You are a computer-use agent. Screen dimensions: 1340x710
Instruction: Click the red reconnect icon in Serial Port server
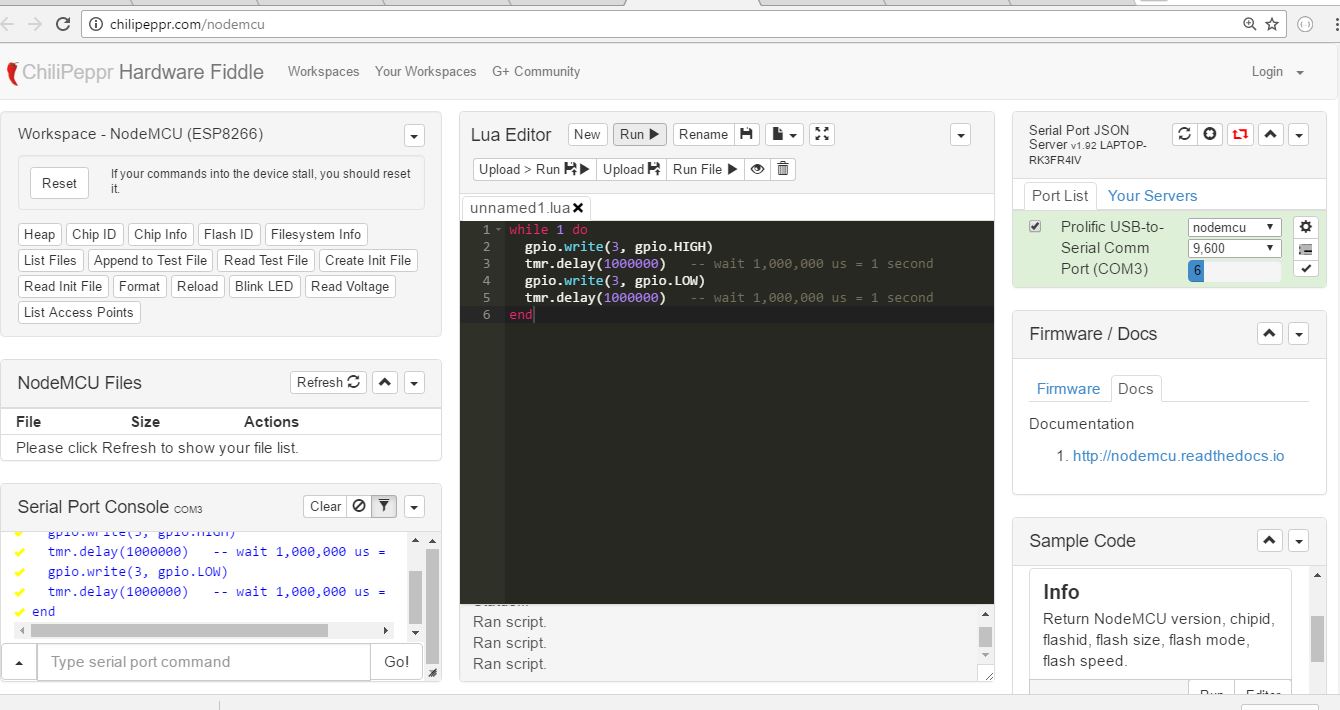(1240, 134)
